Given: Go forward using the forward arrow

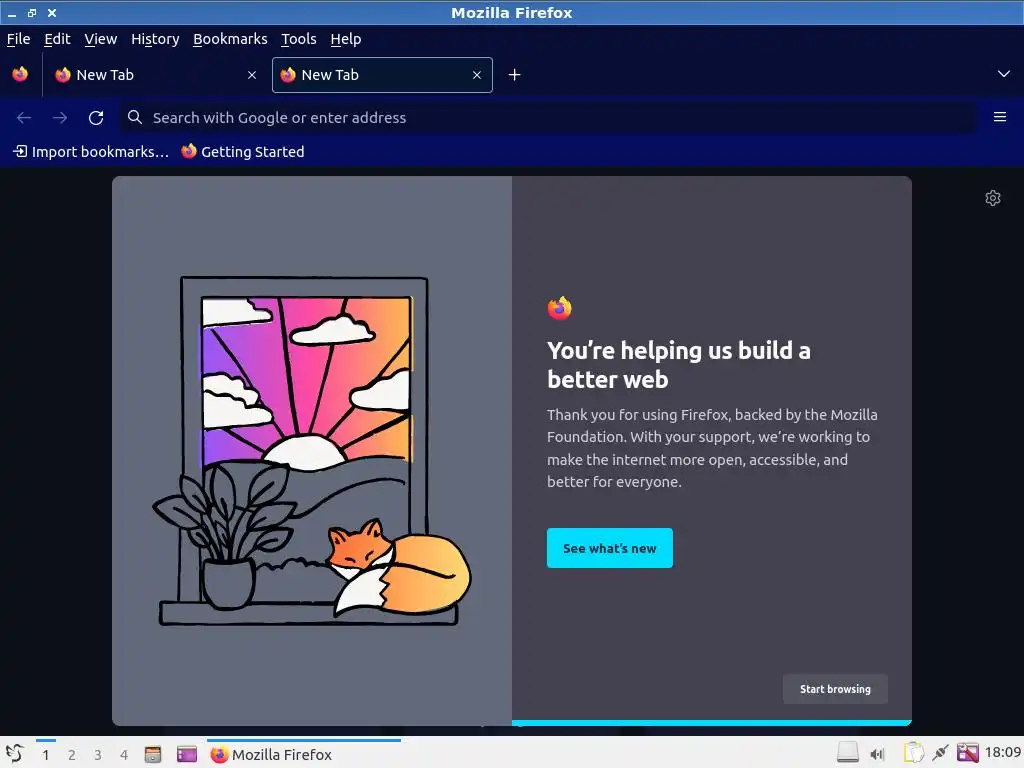Looking at the screenshot, I should coord(60,118).
